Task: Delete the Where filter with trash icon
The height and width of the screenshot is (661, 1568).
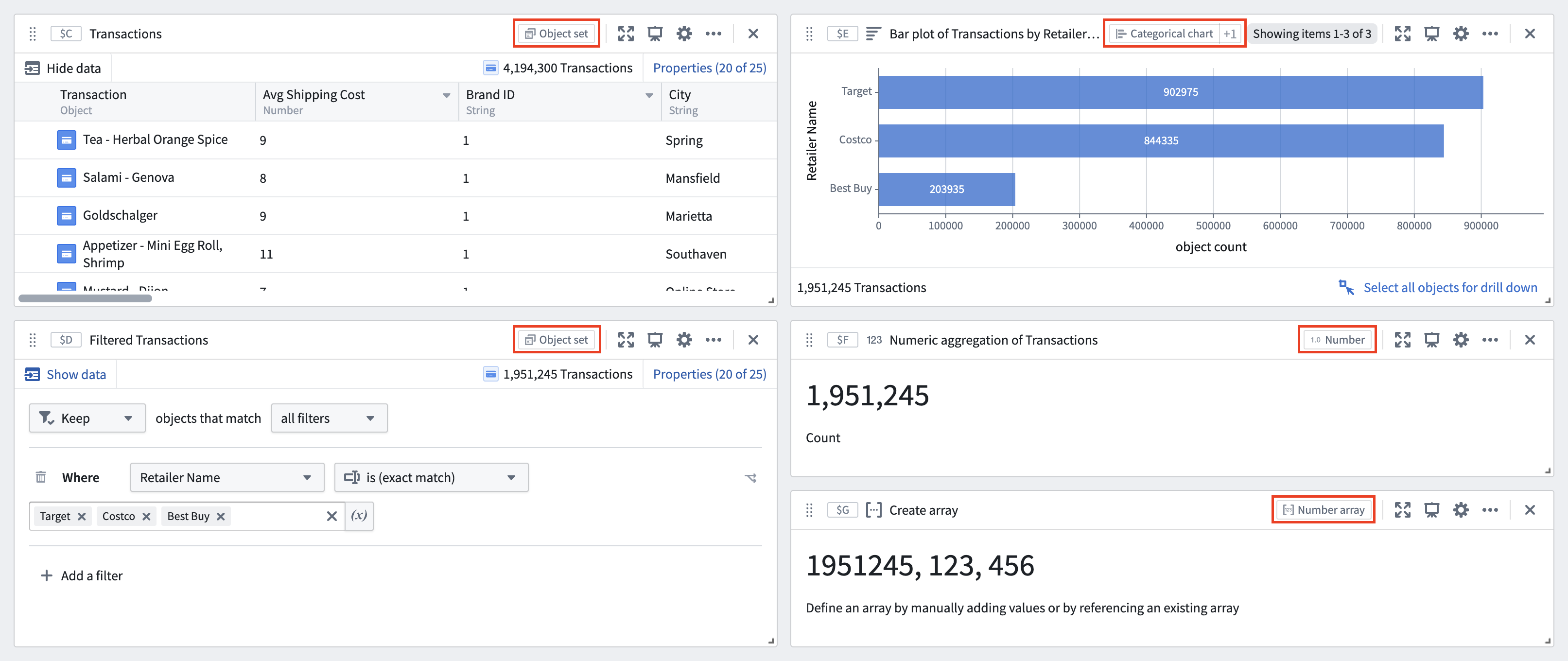Action: tap(41, 477)
